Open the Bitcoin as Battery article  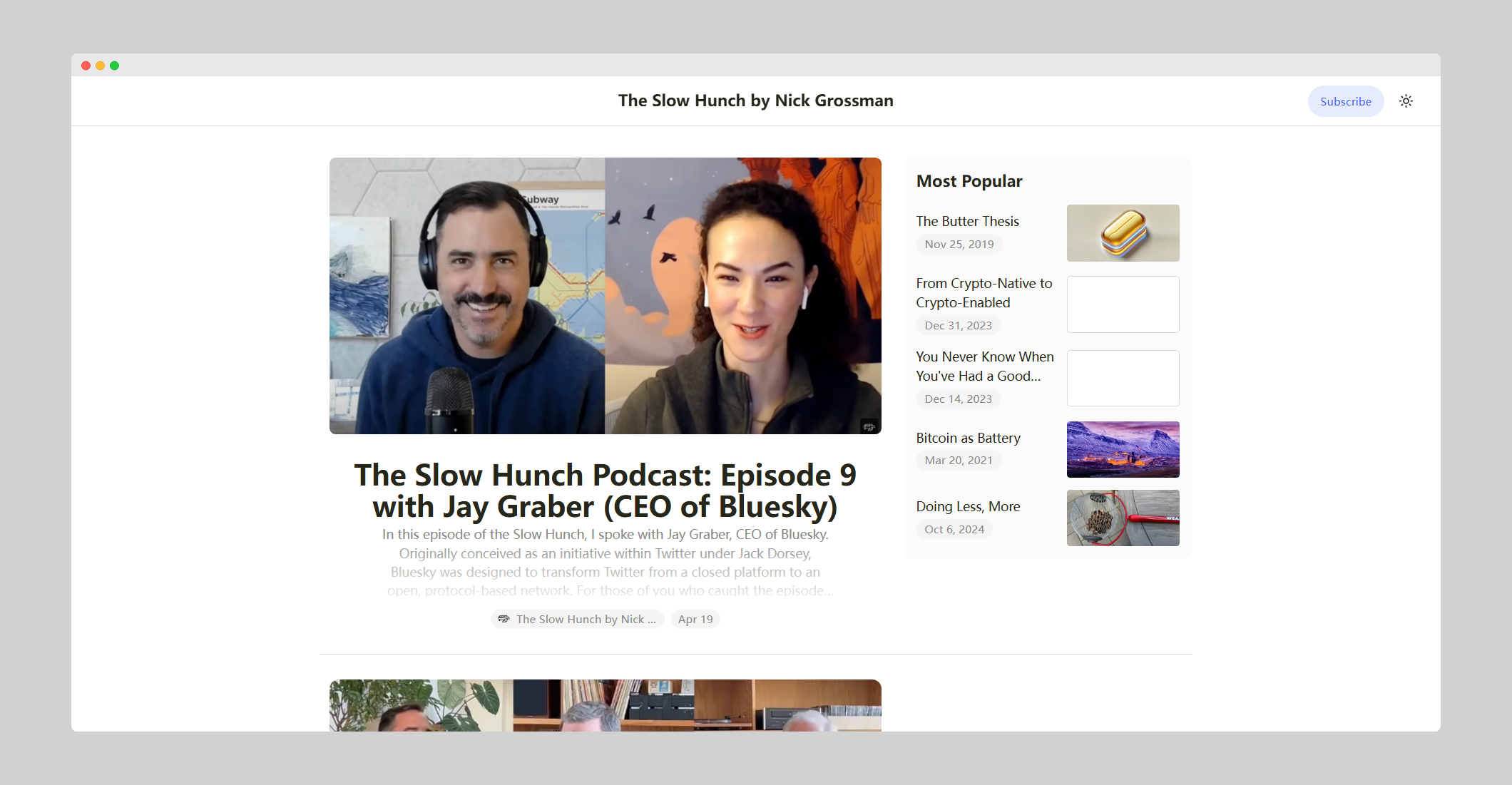pyautogui.click(x=968, y=438)
